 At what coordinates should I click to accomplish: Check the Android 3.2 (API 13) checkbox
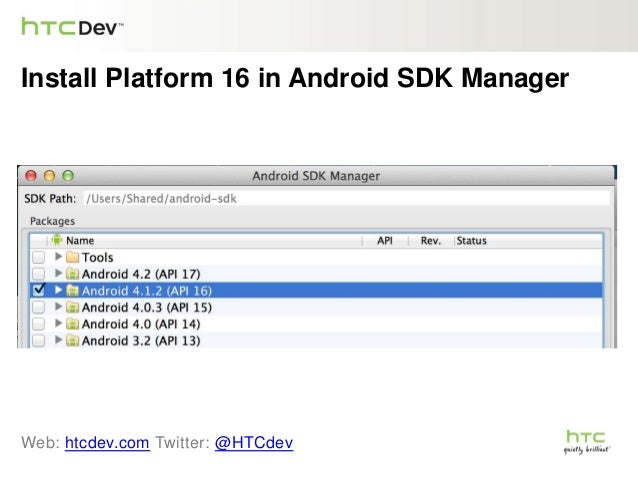(39, 340)
